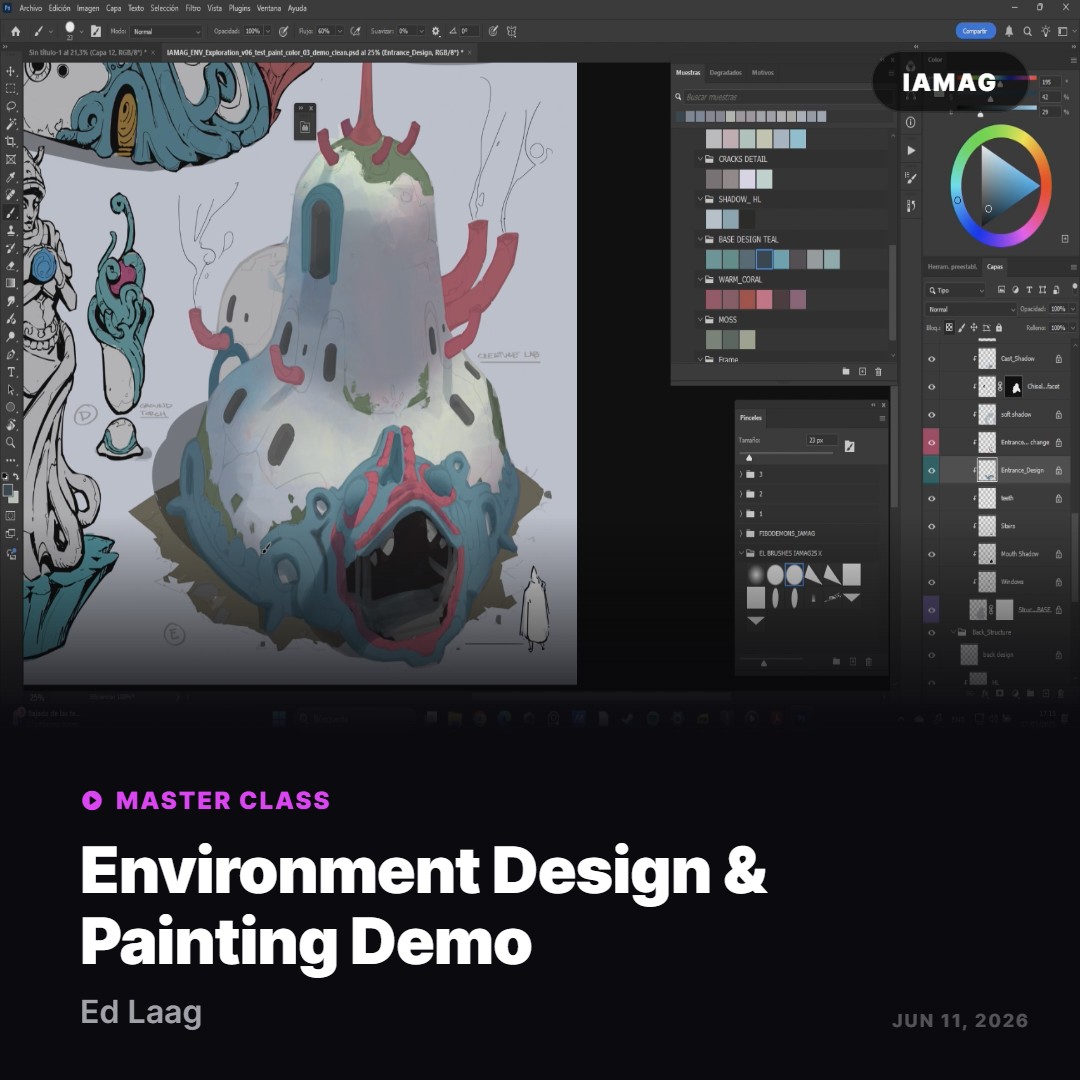Delete swatch using Muestras trash icon

tap(878, 371)
